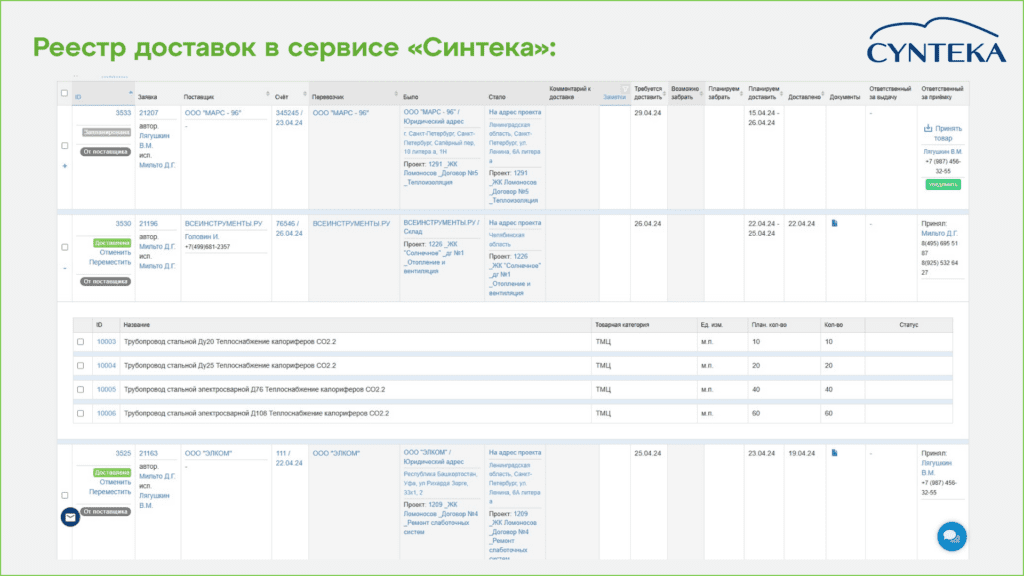Tick checkbox for item 10003

tap(81, 342)
